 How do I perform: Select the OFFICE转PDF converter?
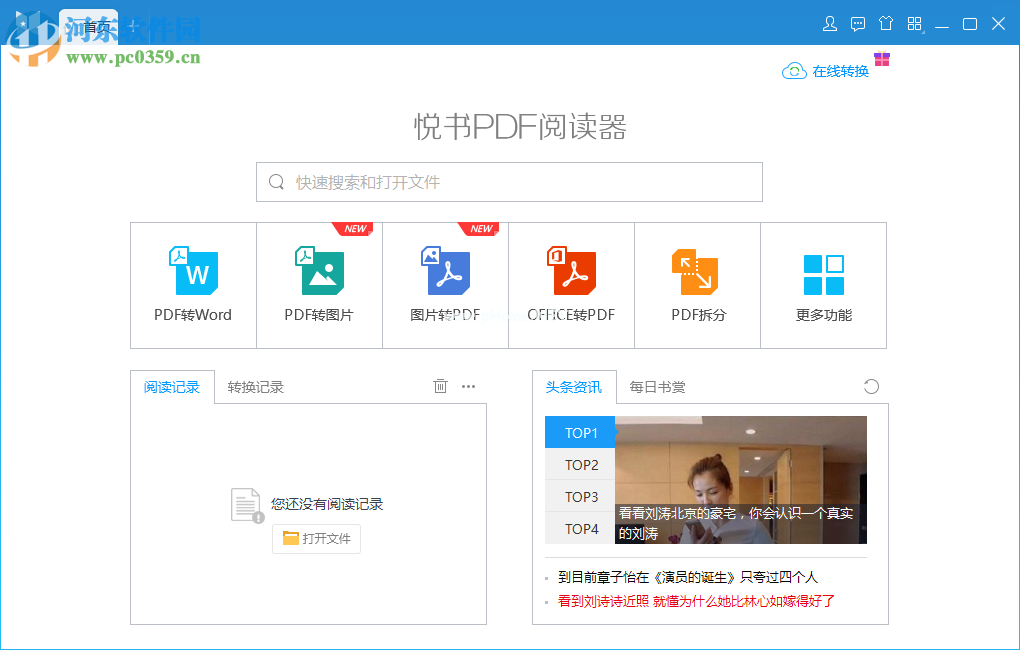(x=571, y=285)
